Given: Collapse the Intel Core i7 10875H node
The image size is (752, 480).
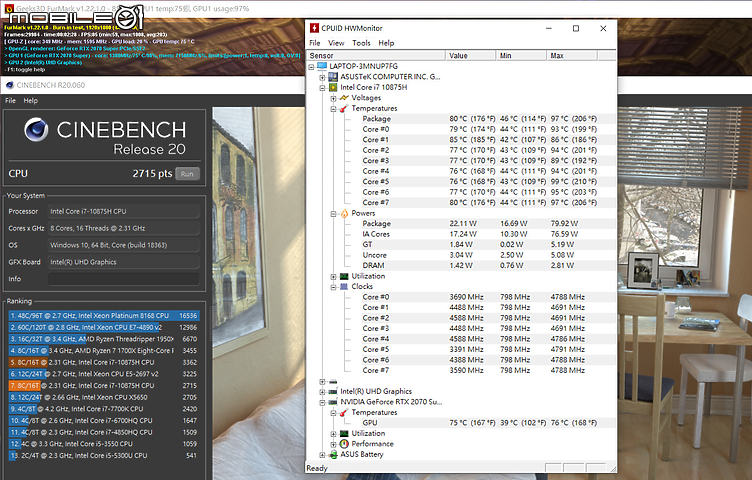Looking at the screenshot, I should pyautogui.click(x=322, y=88).
